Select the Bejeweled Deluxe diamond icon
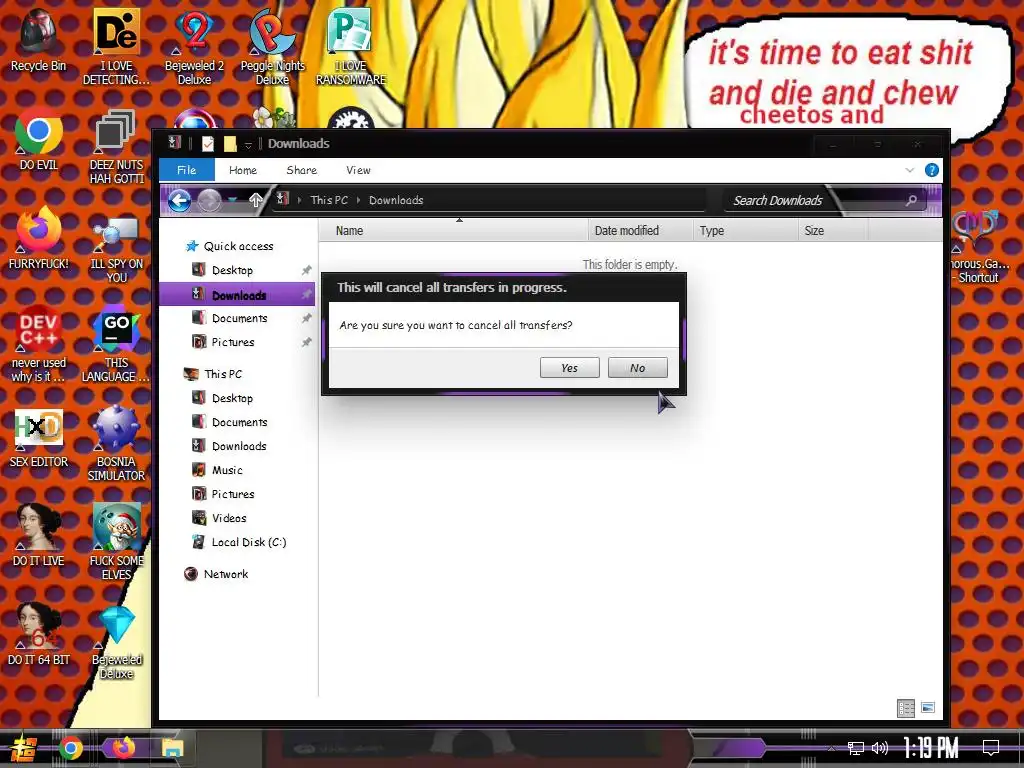 117,643
